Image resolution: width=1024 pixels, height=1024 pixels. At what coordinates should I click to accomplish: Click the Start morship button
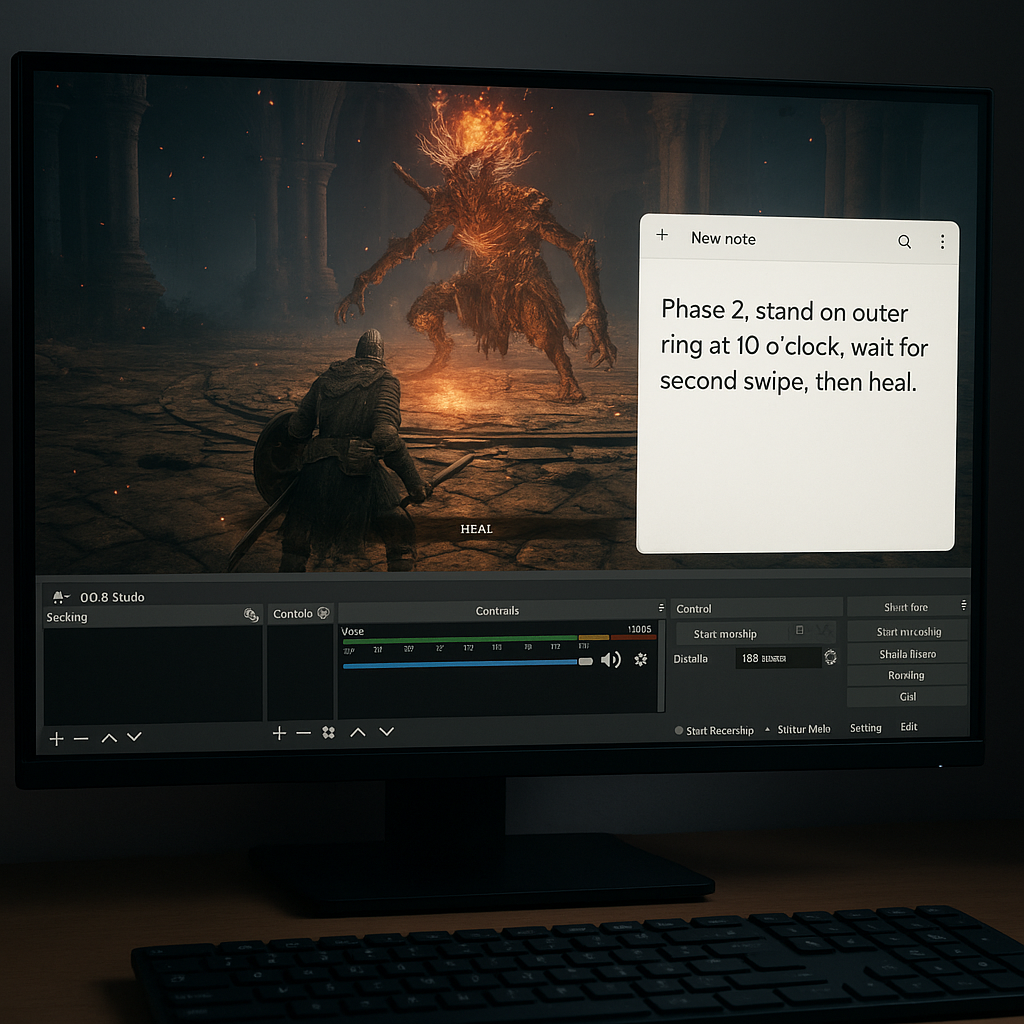click(x=725, y=633)
